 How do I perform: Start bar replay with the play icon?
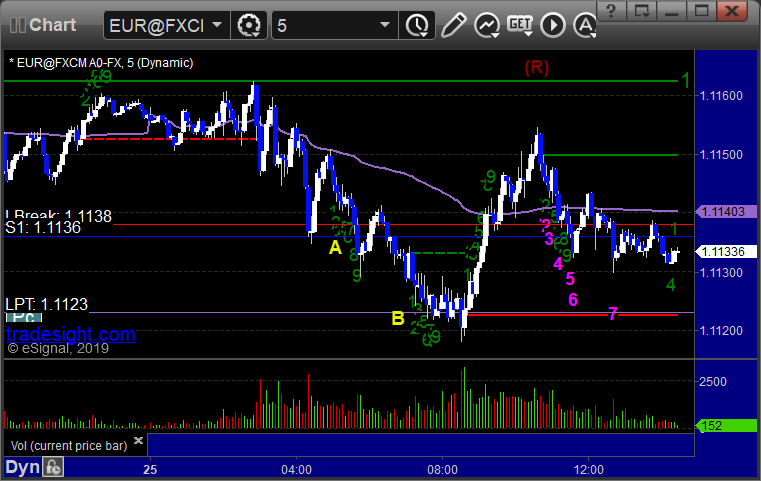click(553, 25)
